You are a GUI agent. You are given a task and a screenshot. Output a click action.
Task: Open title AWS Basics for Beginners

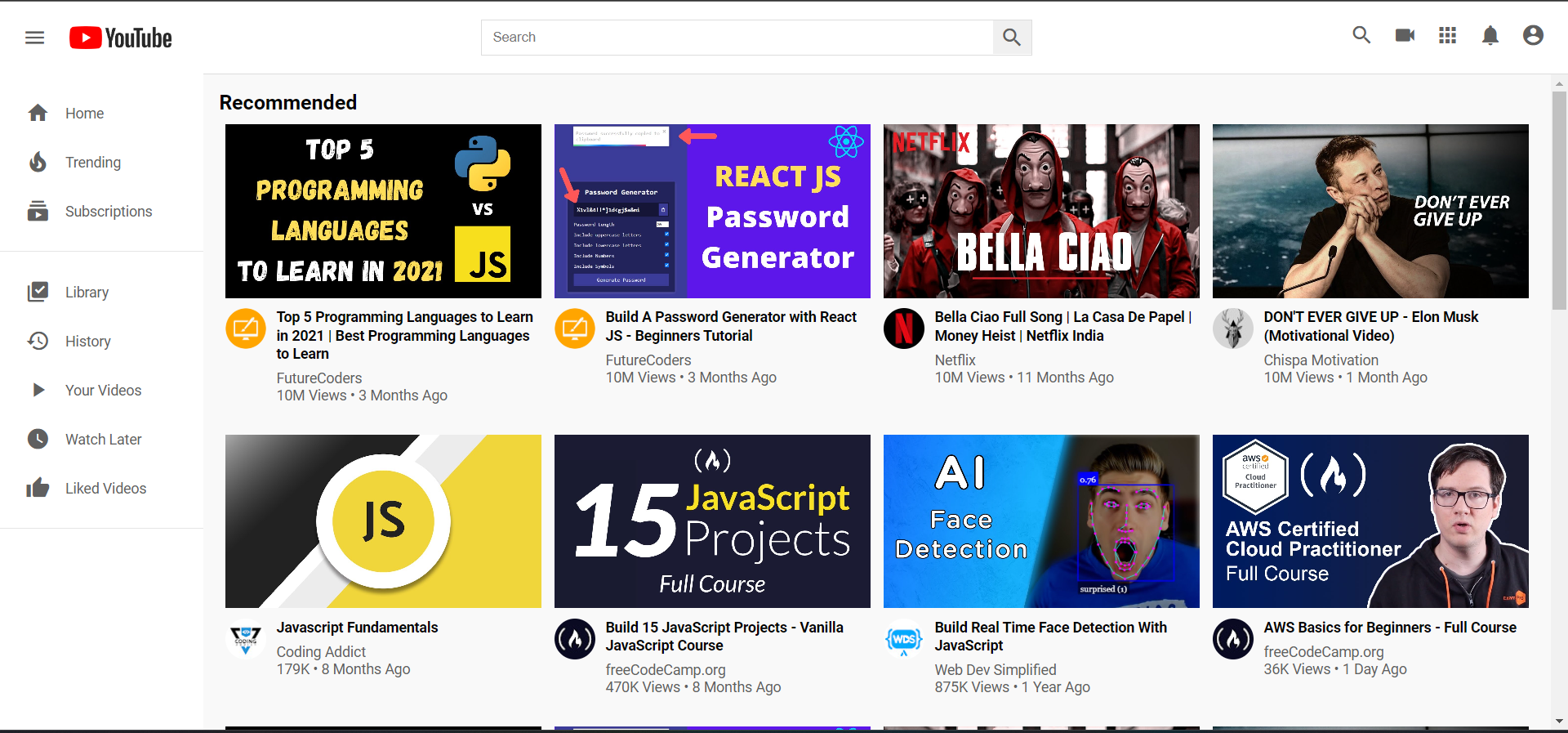click(1390, 628)
